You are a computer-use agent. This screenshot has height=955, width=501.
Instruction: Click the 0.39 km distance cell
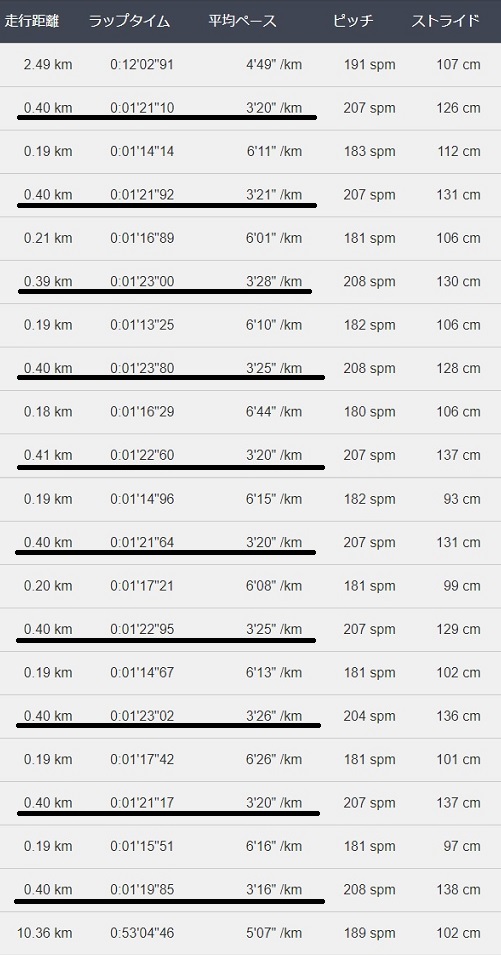point(48,282)
